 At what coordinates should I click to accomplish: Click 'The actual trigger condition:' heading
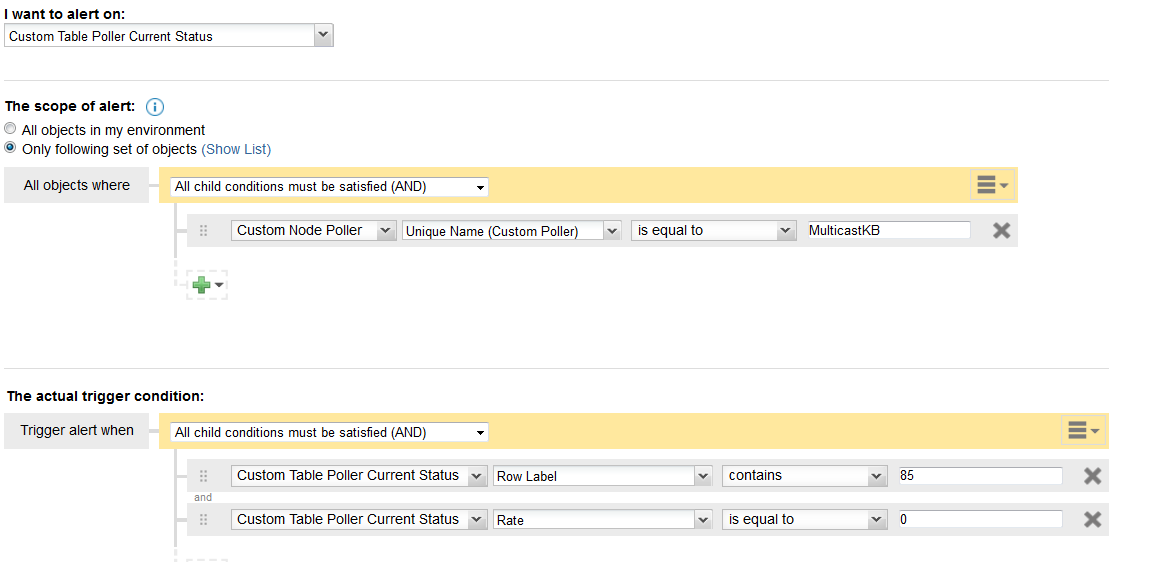[105, 396]
